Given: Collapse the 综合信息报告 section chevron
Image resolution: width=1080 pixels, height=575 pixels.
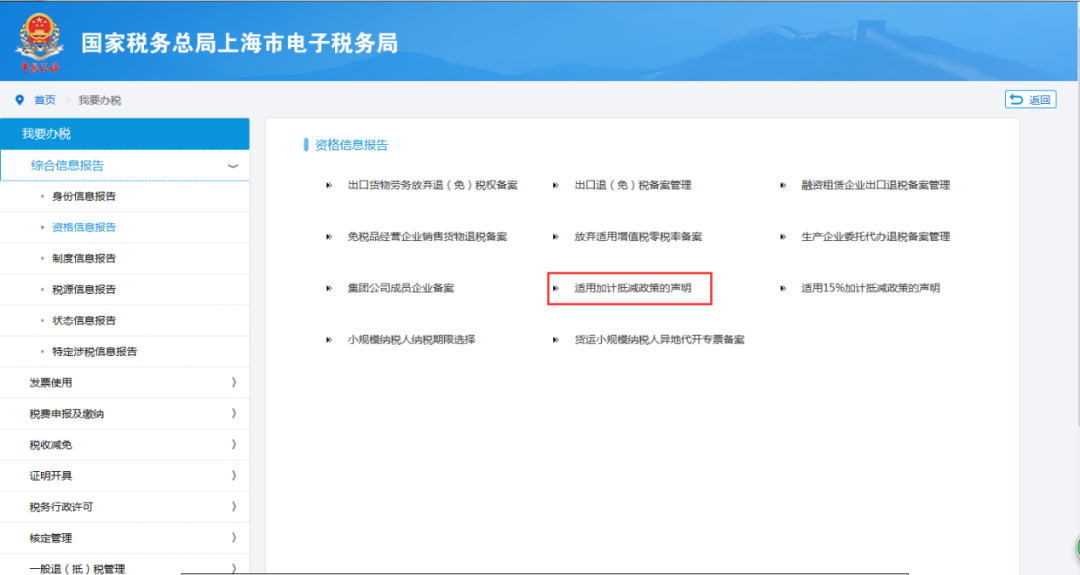Looking at the screenshot, I should pos(233,166).
